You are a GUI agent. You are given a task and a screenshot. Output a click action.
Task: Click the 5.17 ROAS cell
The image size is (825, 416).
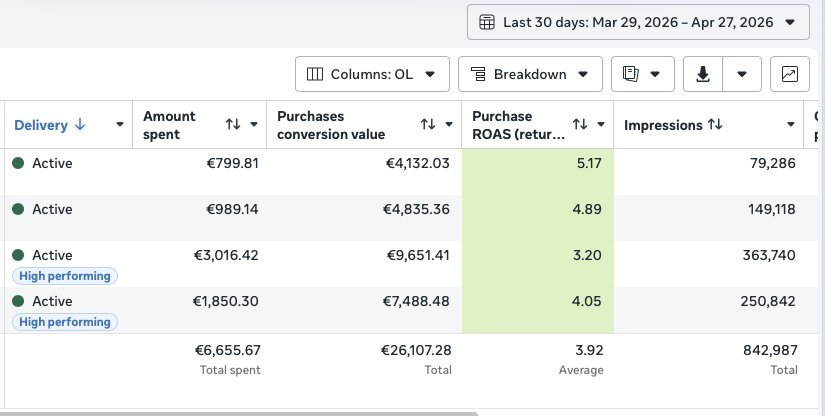pos(538,172)
